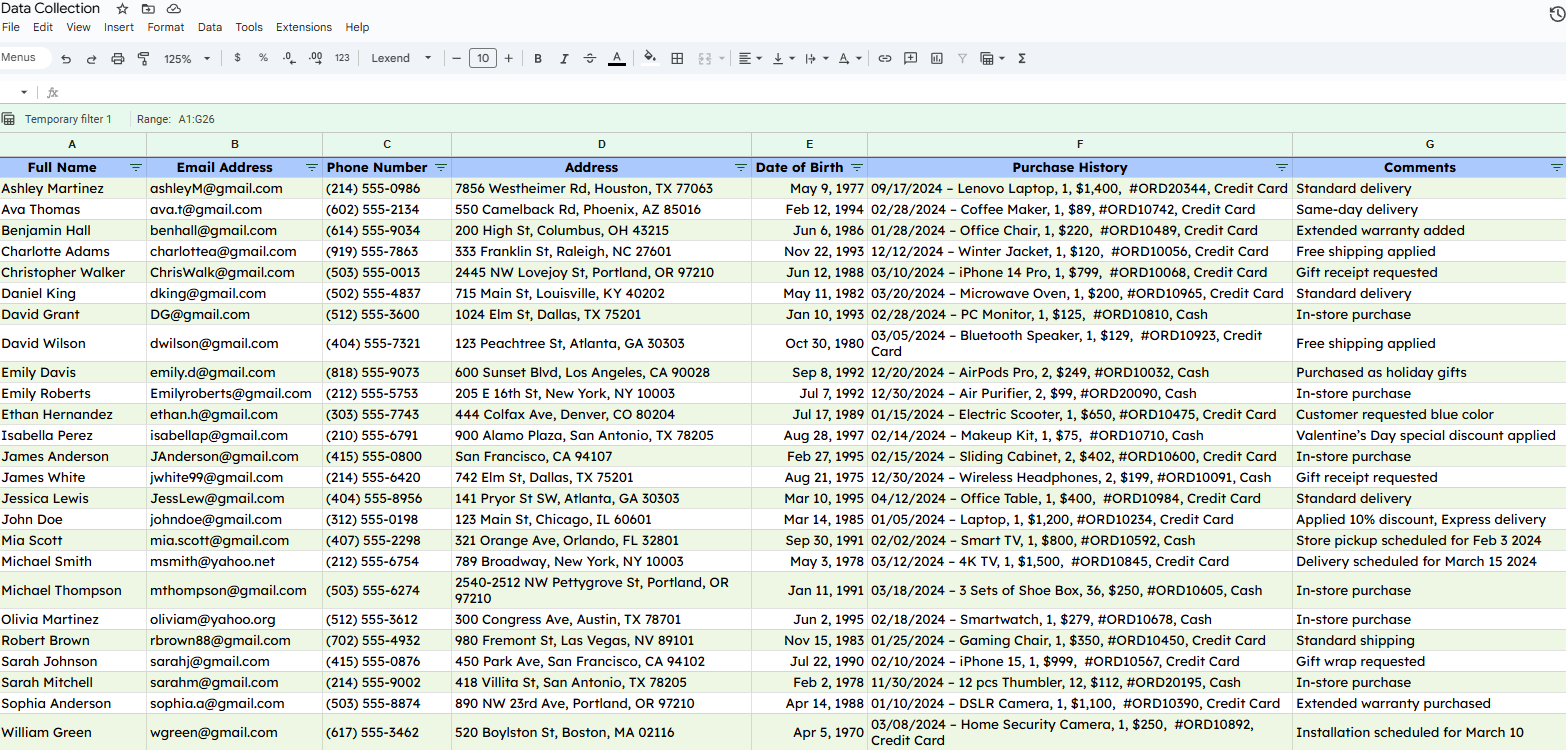Click the font size field
Screen dimensions: 1566x750
tap(483, 58)
